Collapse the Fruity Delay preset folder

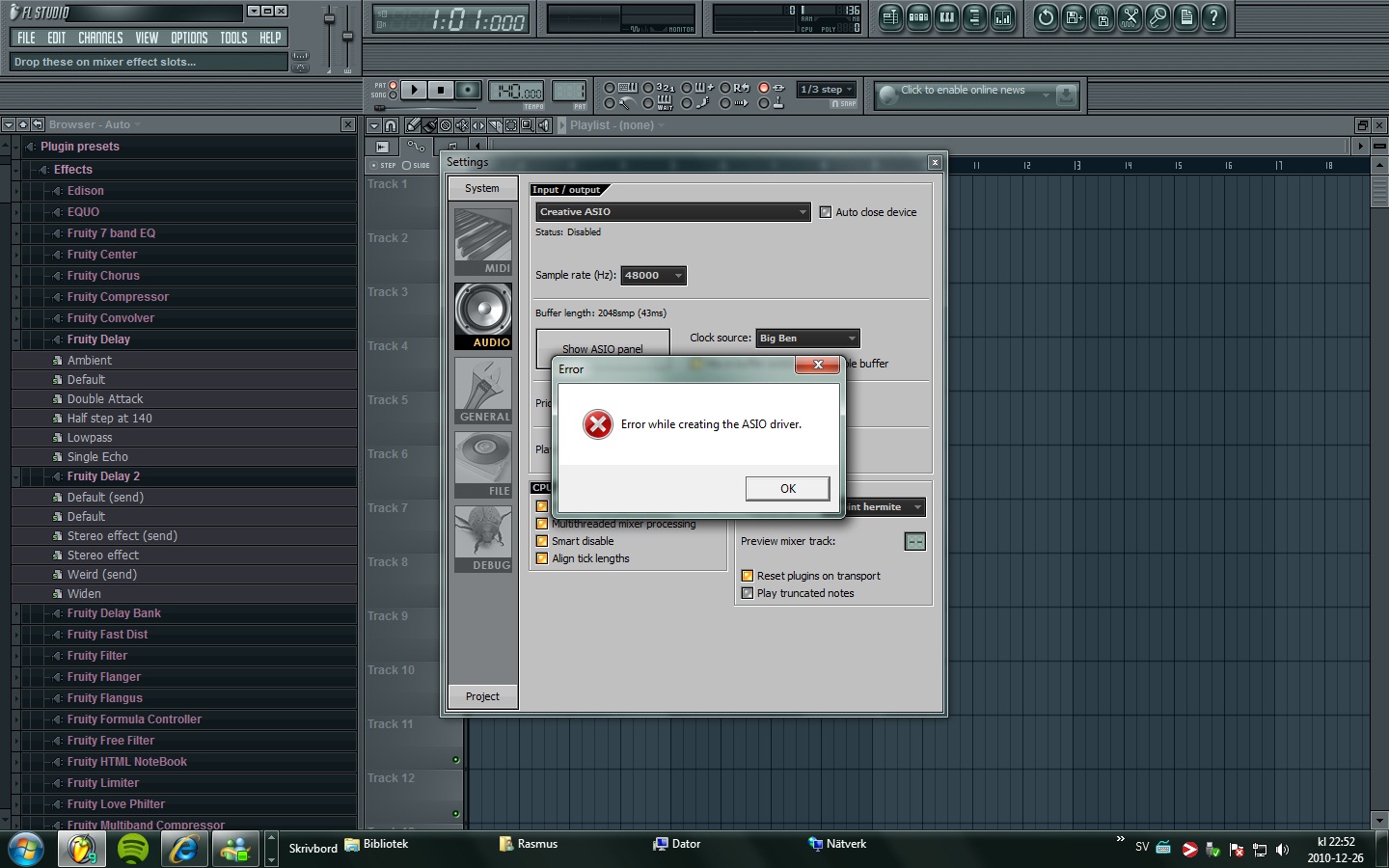click(16, 339)
